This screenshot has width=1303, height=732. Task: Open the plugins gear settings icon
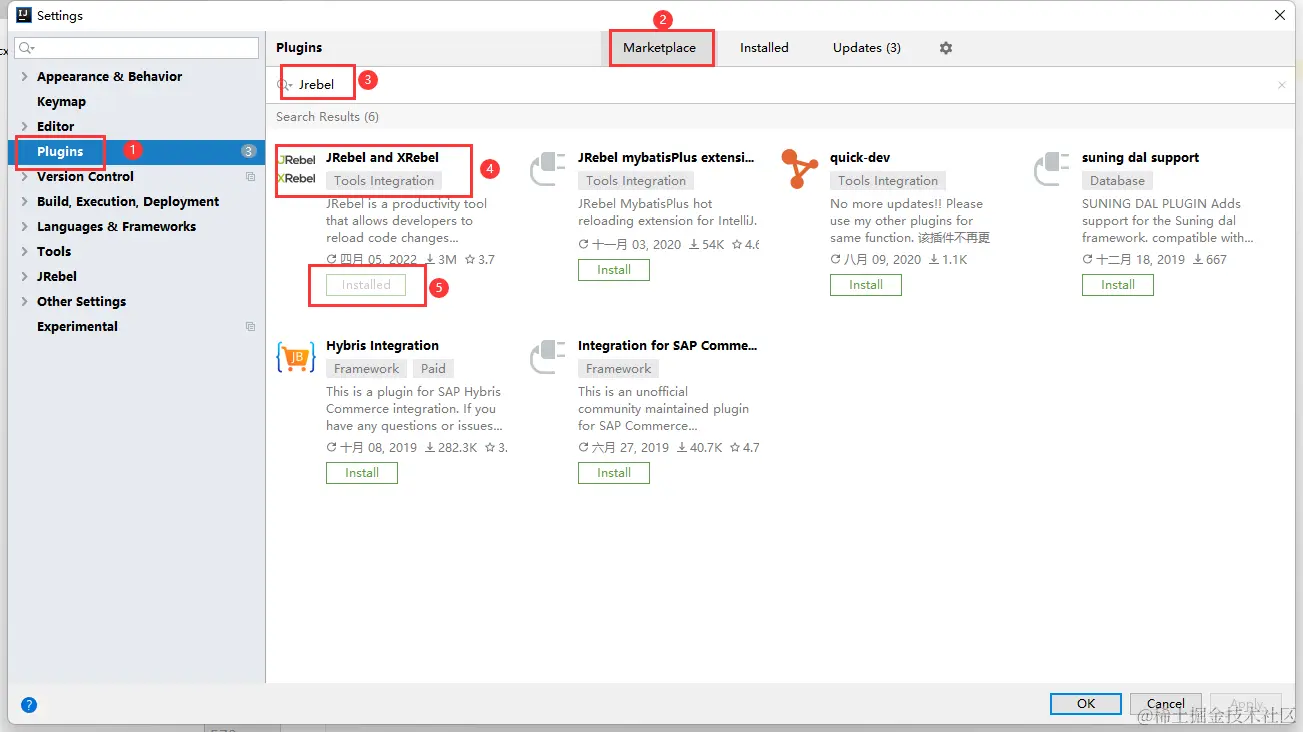[946, 48]
